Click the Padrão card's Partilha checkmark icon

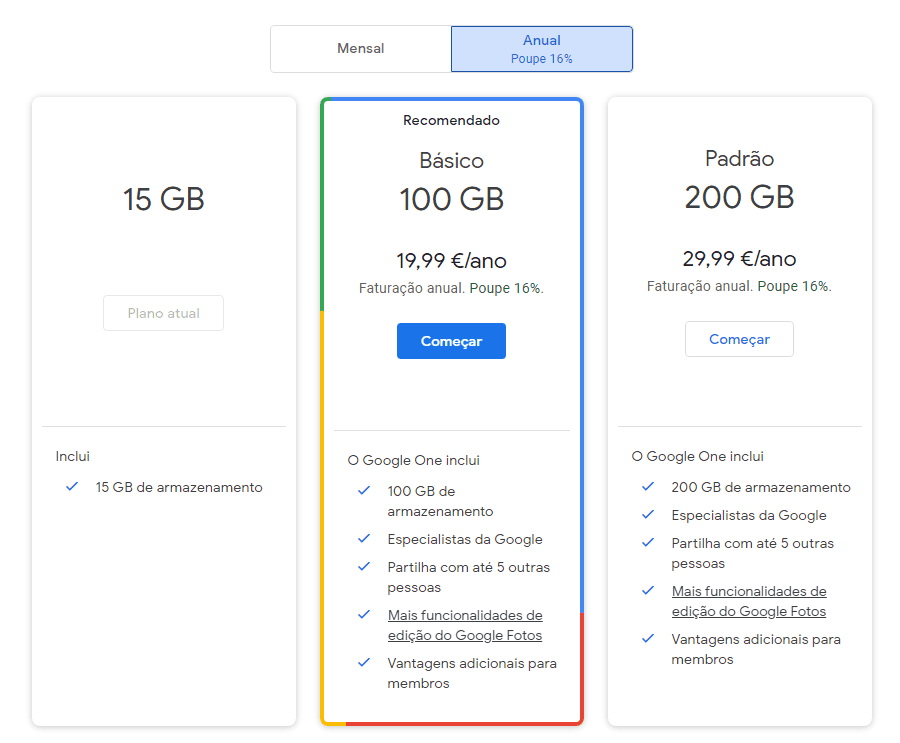648,543
